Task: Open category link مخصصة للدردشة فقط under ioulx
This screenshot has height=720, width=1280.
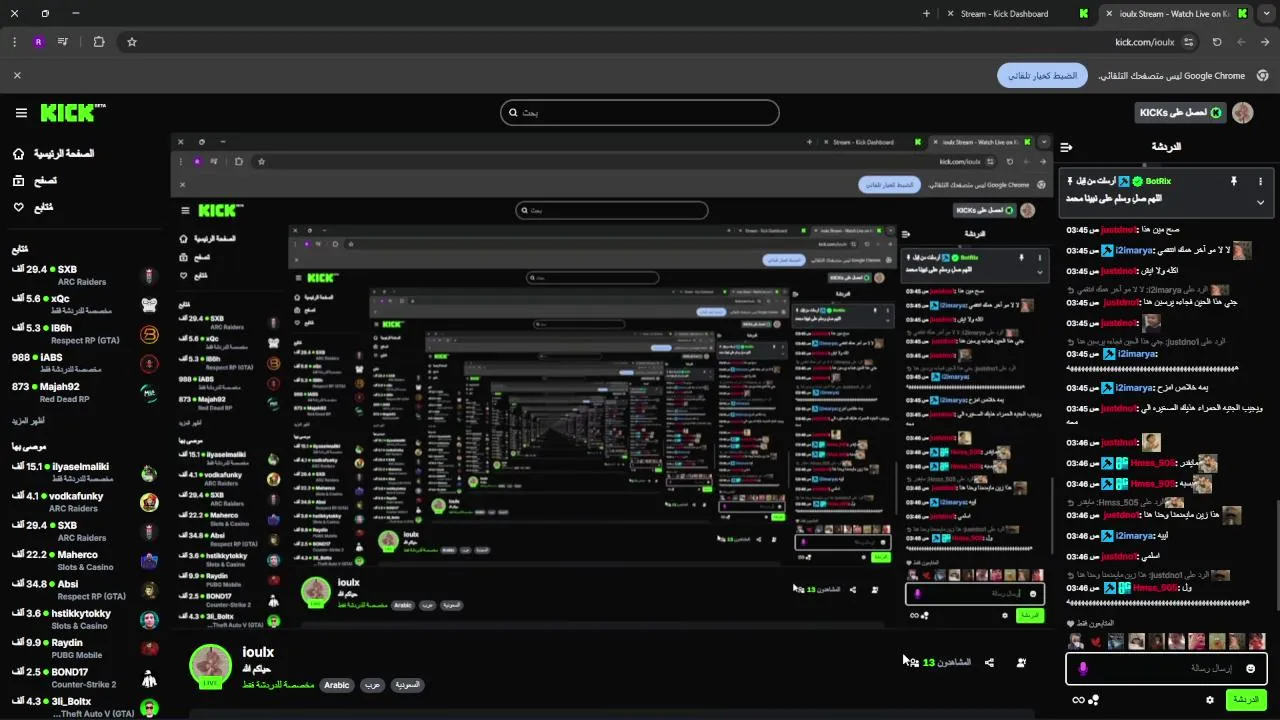Action: point(278,685)
